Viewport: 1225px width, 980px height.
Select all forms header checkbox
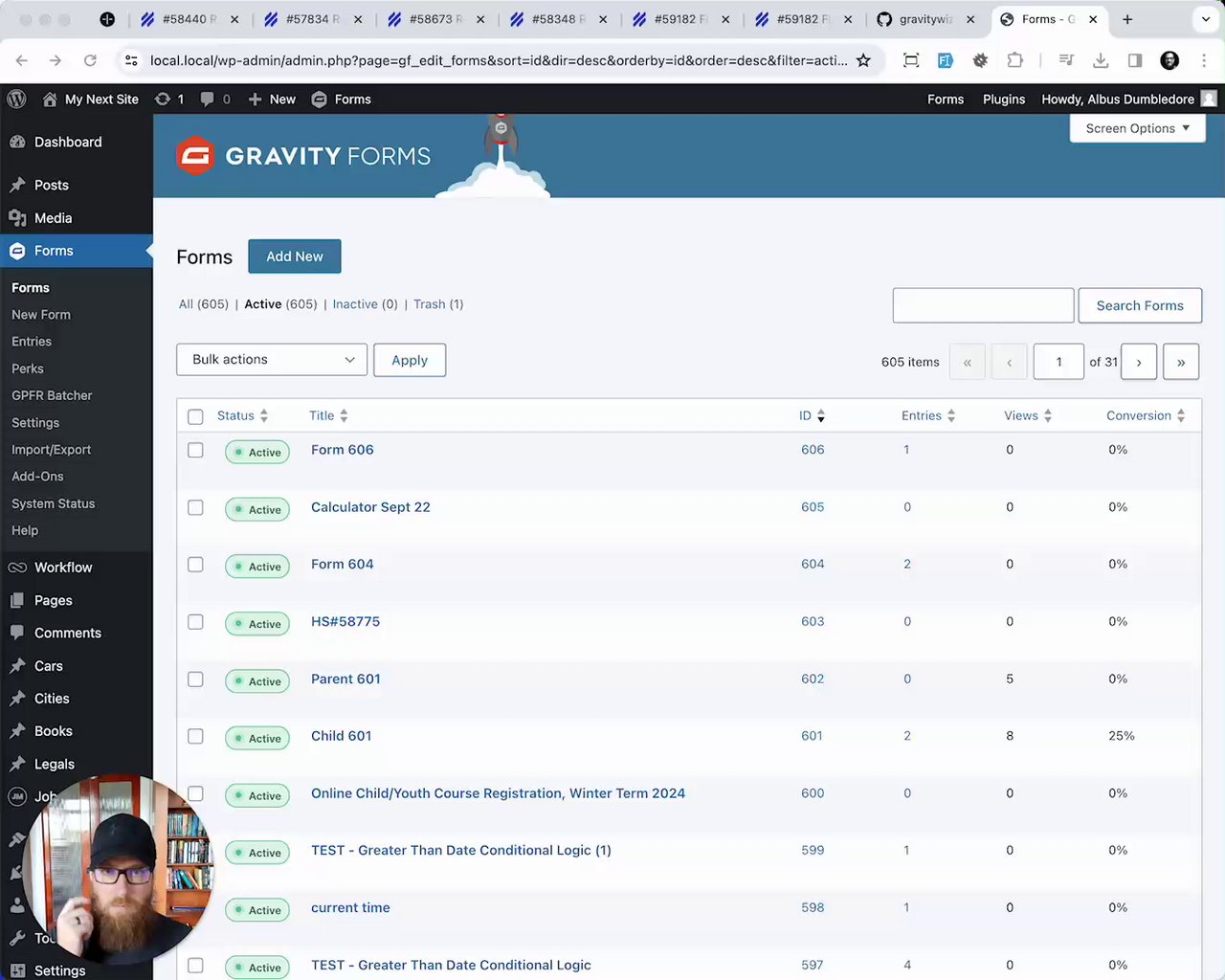pos(195,416)
